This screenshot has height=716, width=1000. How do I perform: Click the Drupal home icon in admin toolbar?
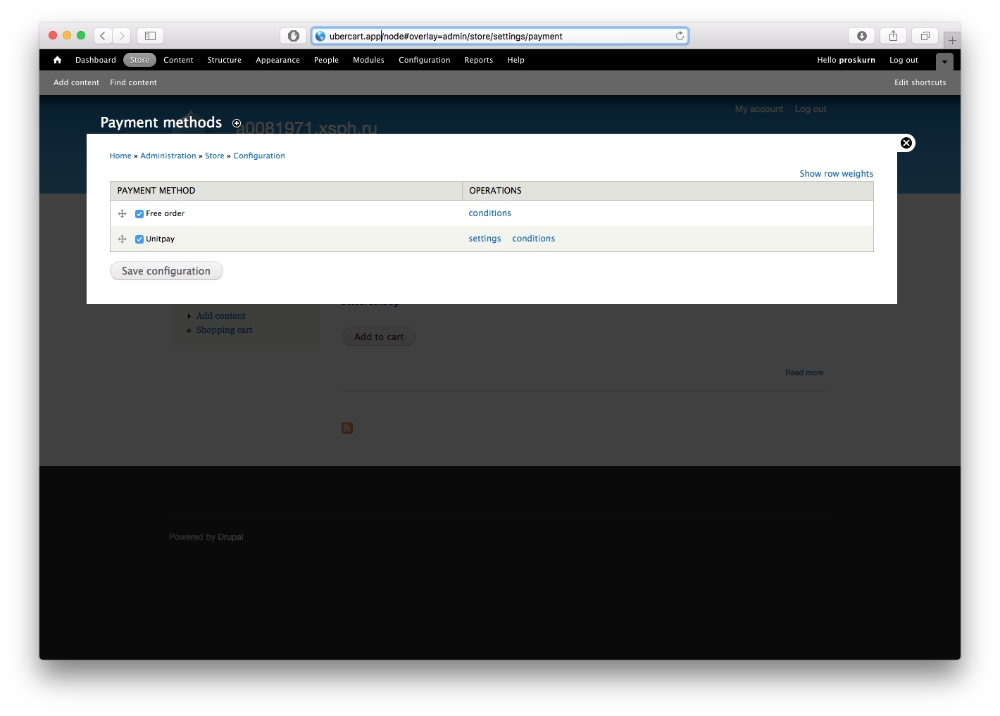57,60
